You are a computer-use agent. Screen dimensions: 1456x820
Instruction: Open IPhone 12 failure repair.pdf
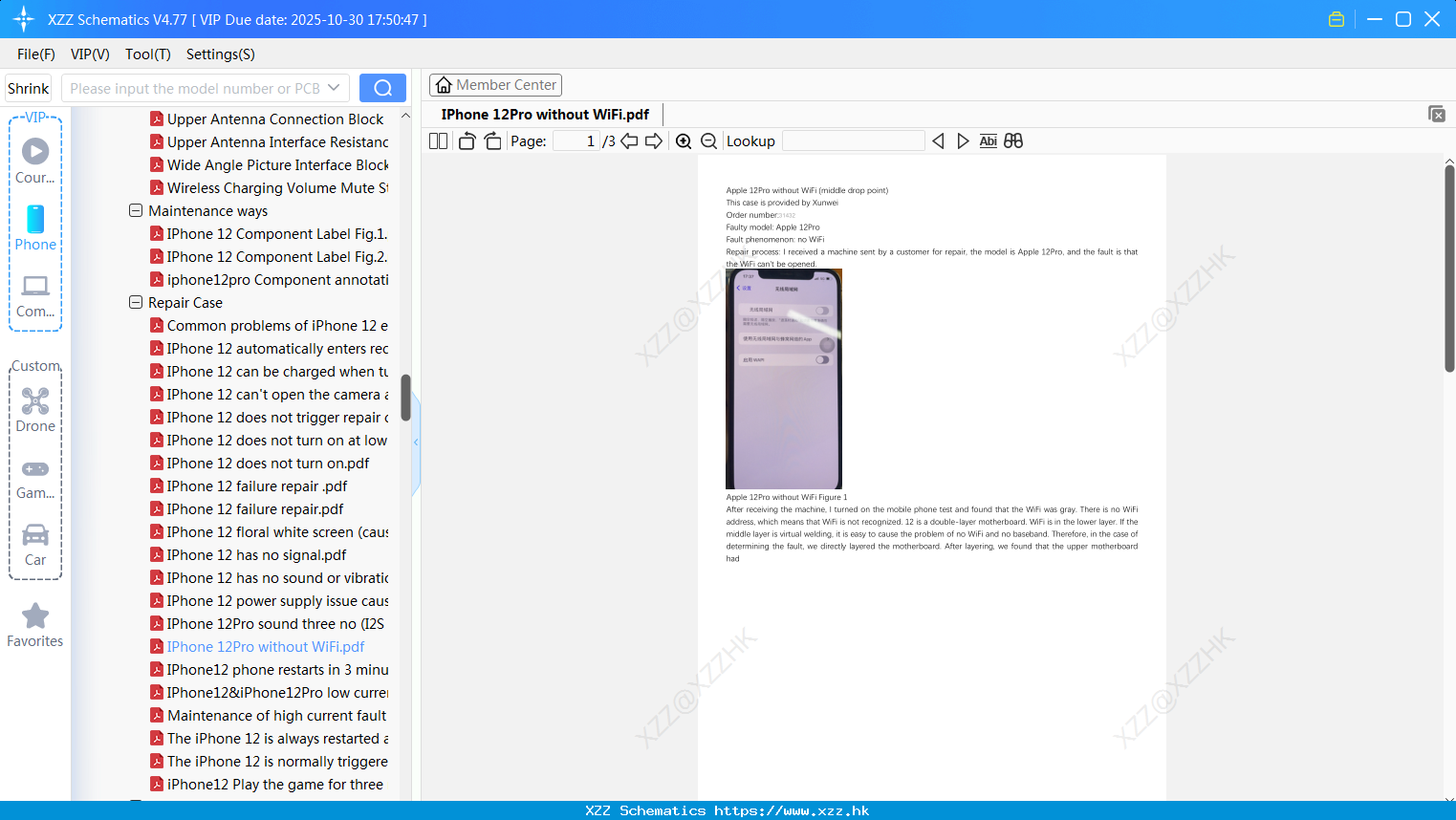(x=248, y=508)
